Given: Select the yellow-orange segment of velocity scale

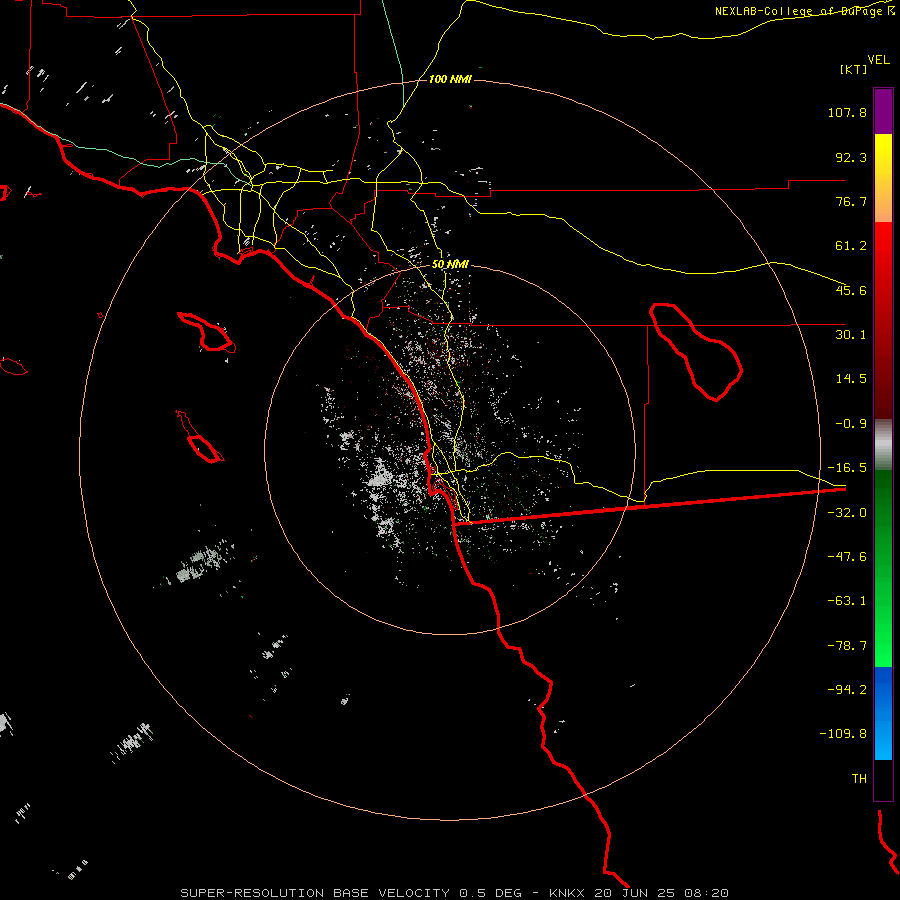Looking at the screenshot, I should pos(883,178).
